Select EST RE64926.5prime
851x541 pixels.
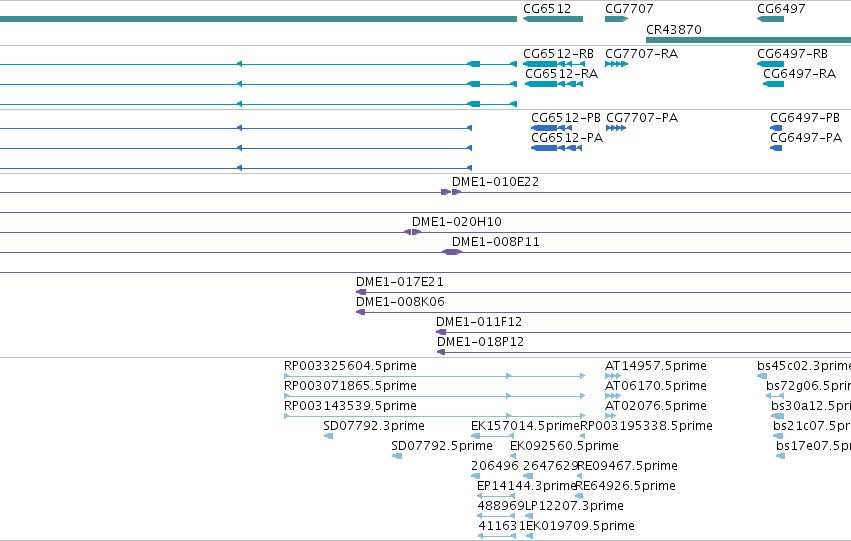[x=580, y=496]
